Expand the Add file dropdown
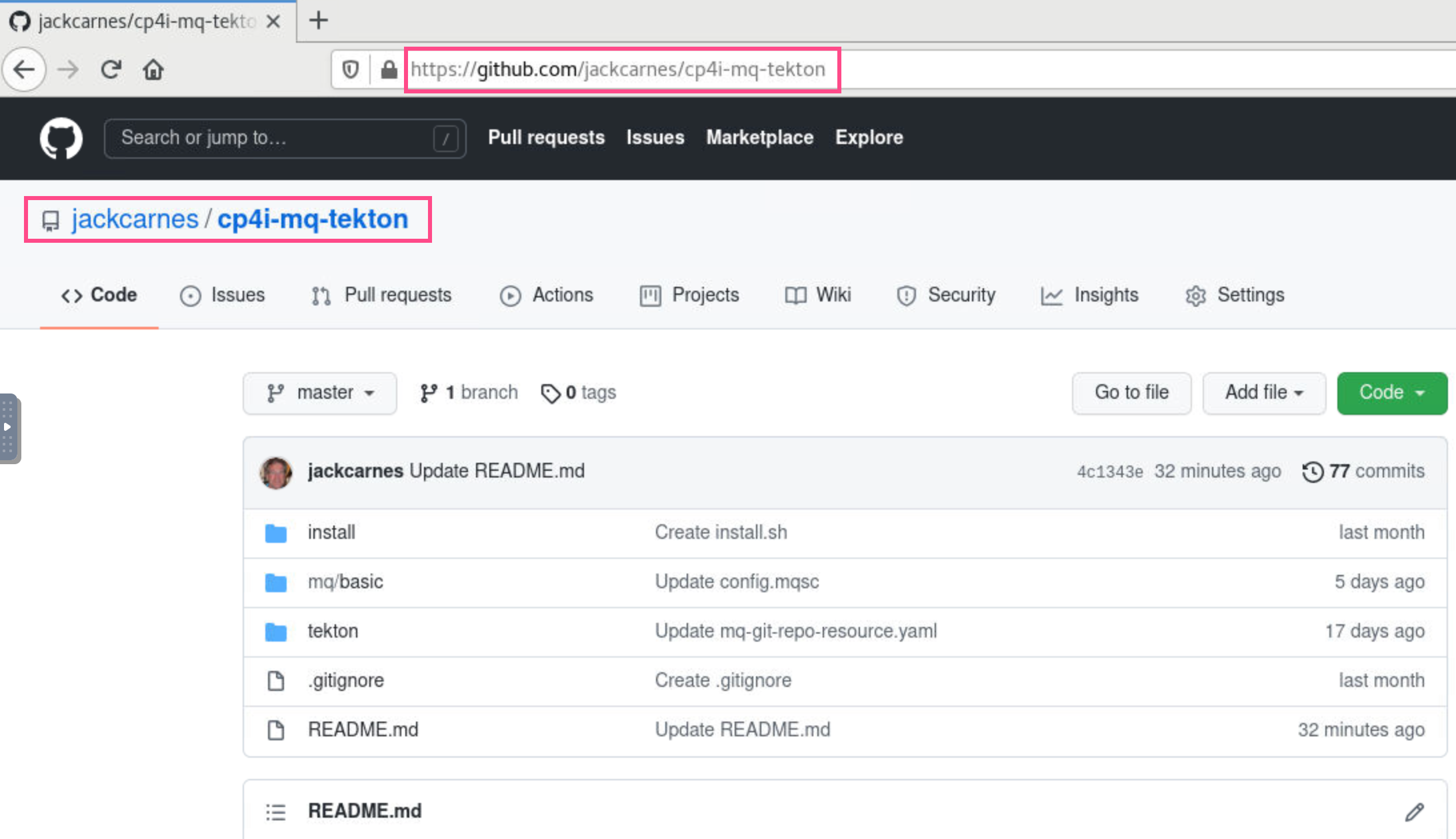Screen dimensions: 1456x839 pos(1264,393)
